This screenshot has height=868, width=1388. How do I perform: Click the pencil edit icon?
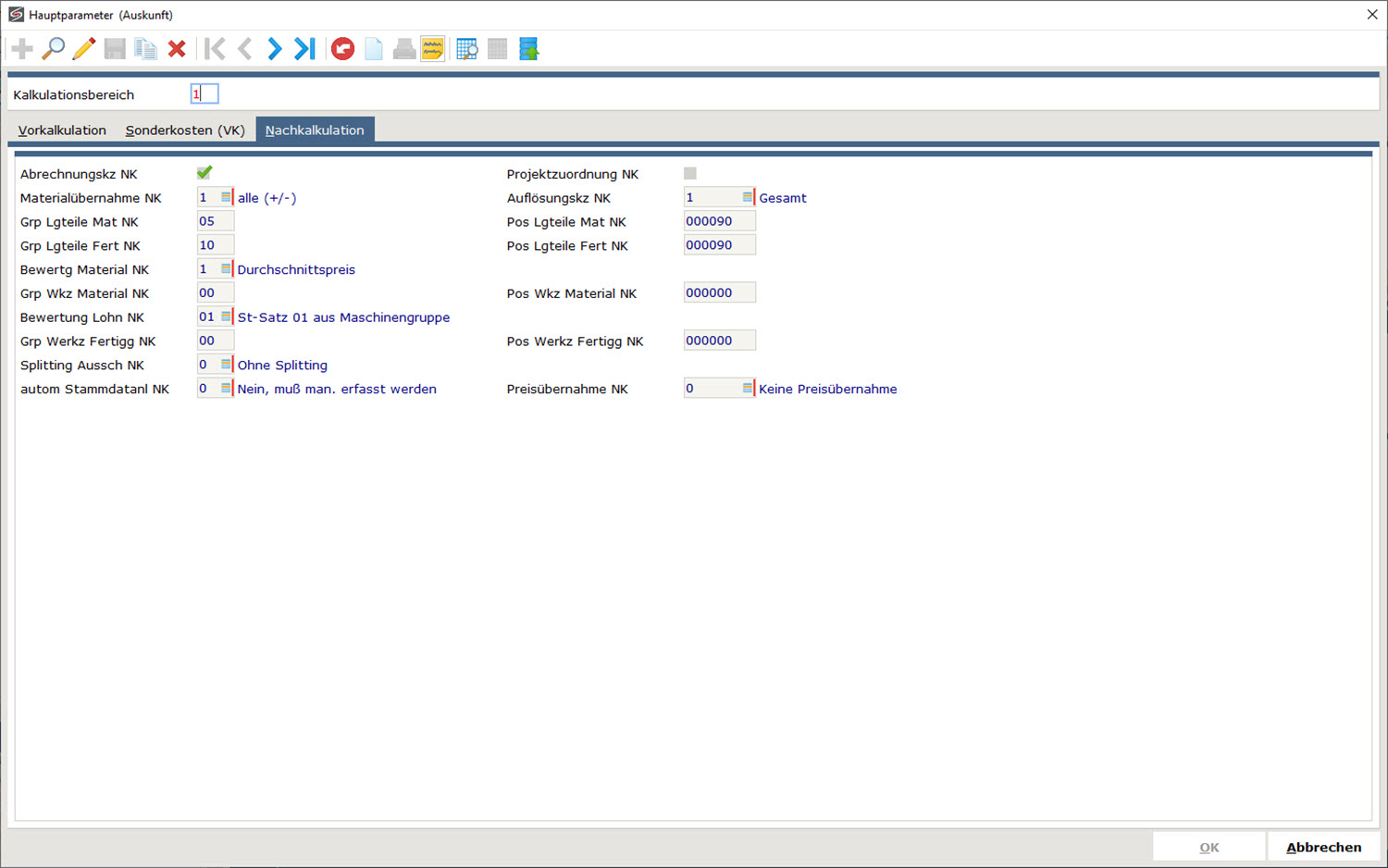[84, 49]
